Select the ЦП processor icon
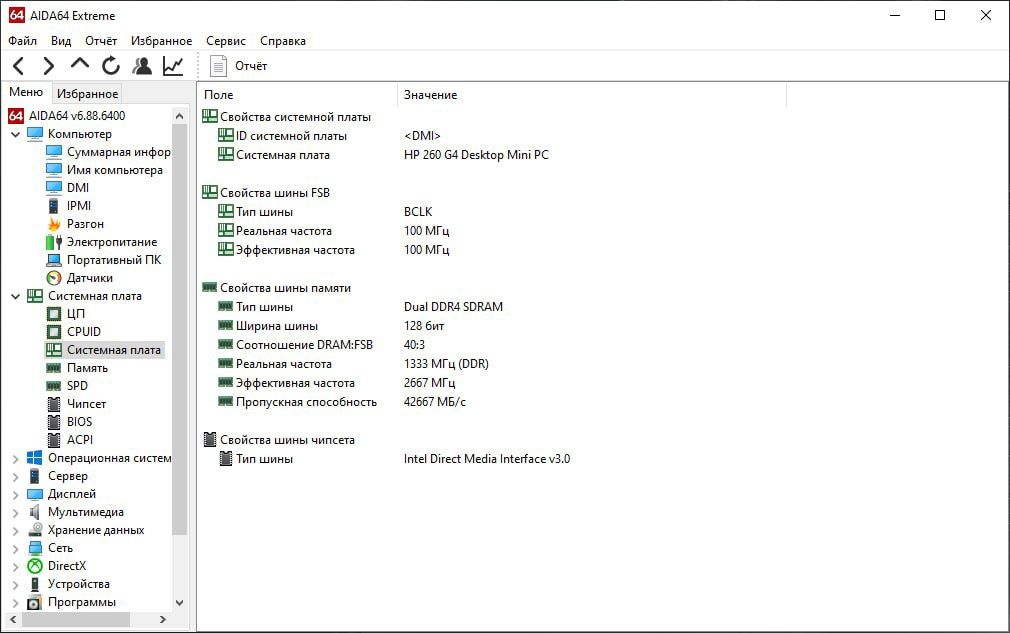Screen dimensions: 1010x633 point(54,314)
